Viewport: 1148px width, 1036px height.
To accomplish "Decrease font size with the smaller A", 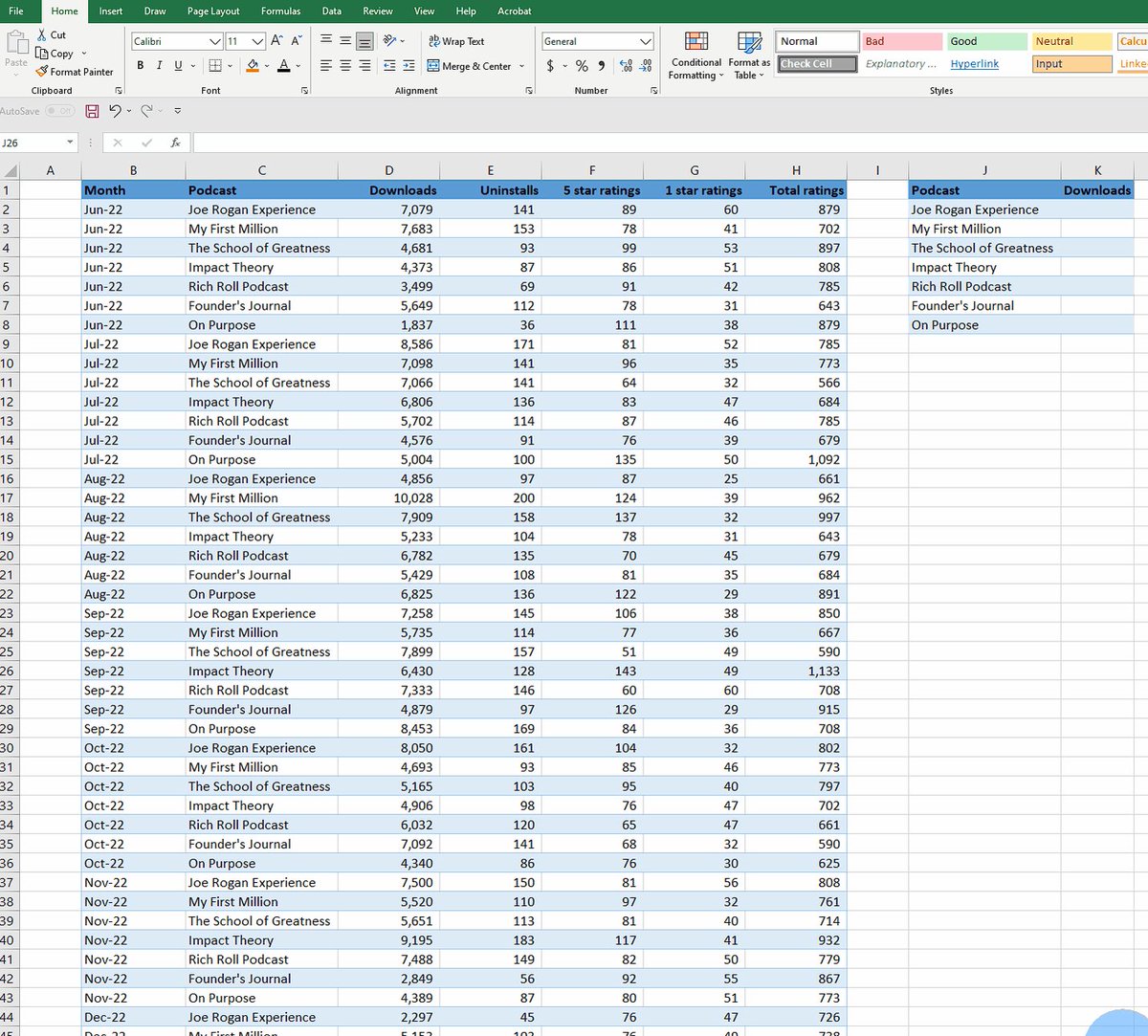I will pos(297,41).
